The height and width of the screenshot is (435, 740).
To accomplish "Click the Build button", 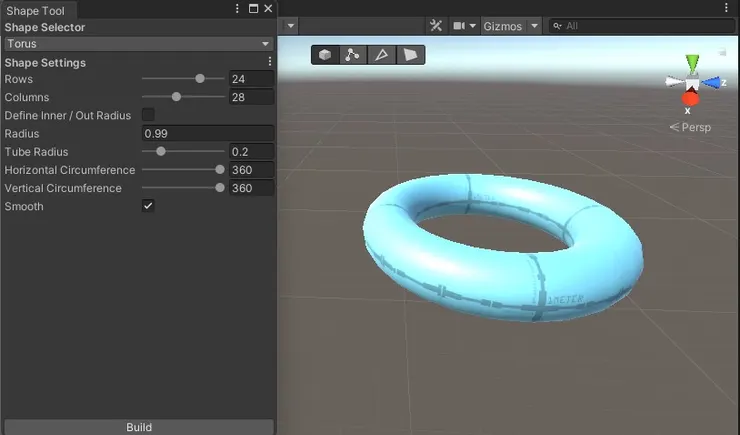I will (139, 427).
